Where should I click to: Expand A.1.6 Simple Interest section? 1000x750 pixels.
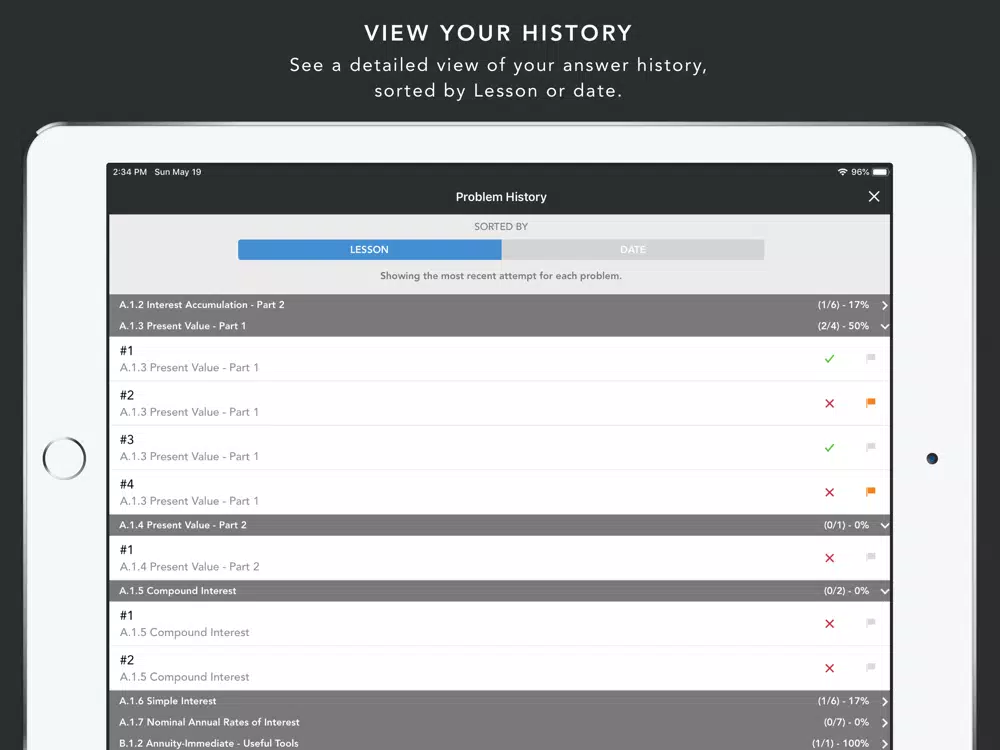pos(500,701)
